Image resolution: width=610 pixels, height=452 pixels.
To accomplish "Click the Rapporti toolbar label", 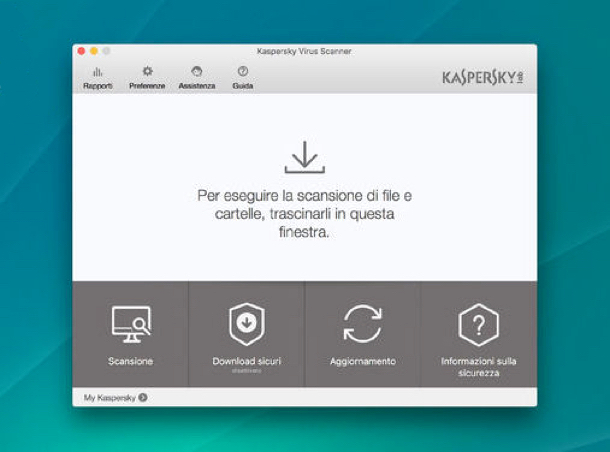I will pos(98,86).
